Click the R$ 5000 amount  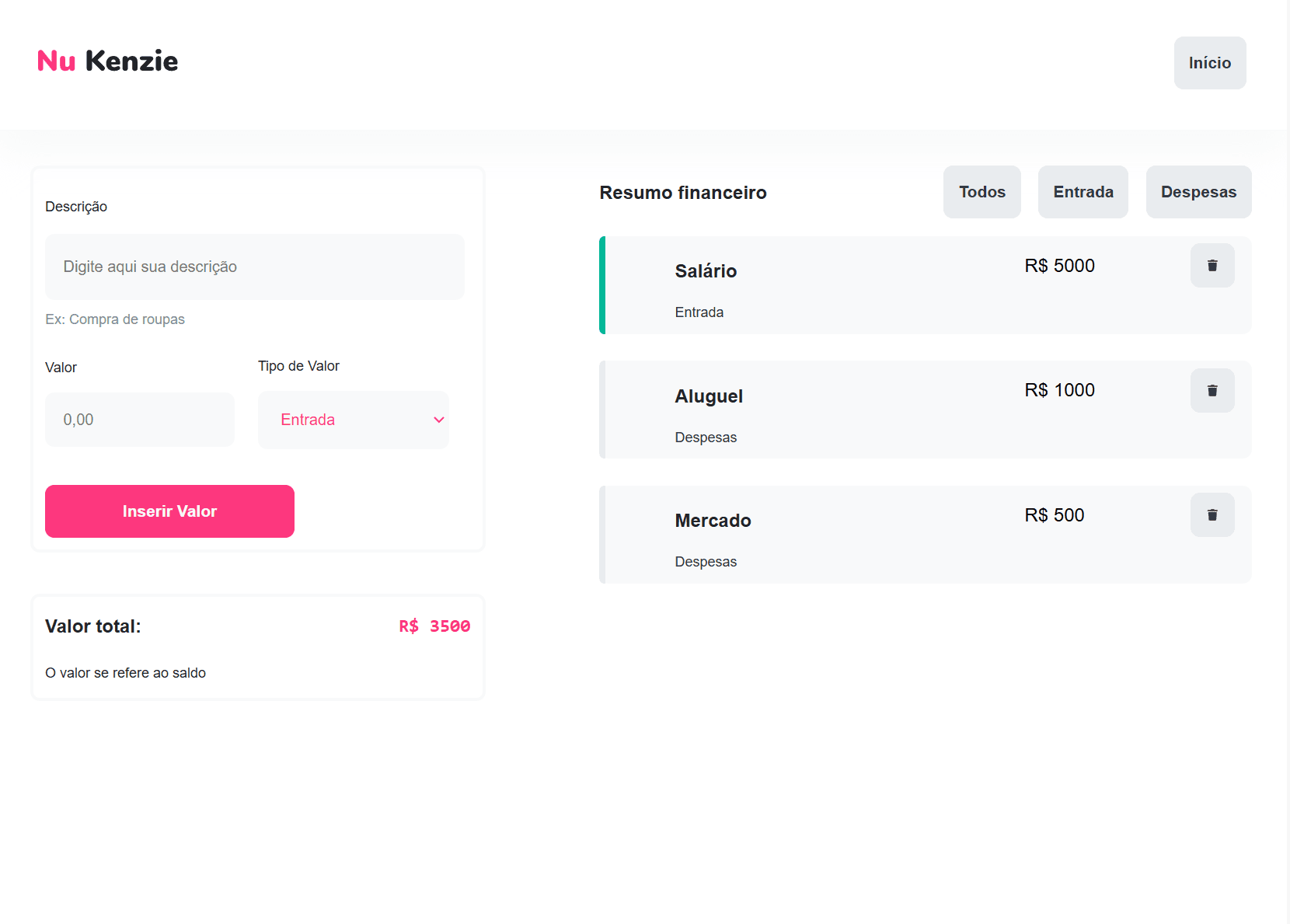tap(1059, 266)
